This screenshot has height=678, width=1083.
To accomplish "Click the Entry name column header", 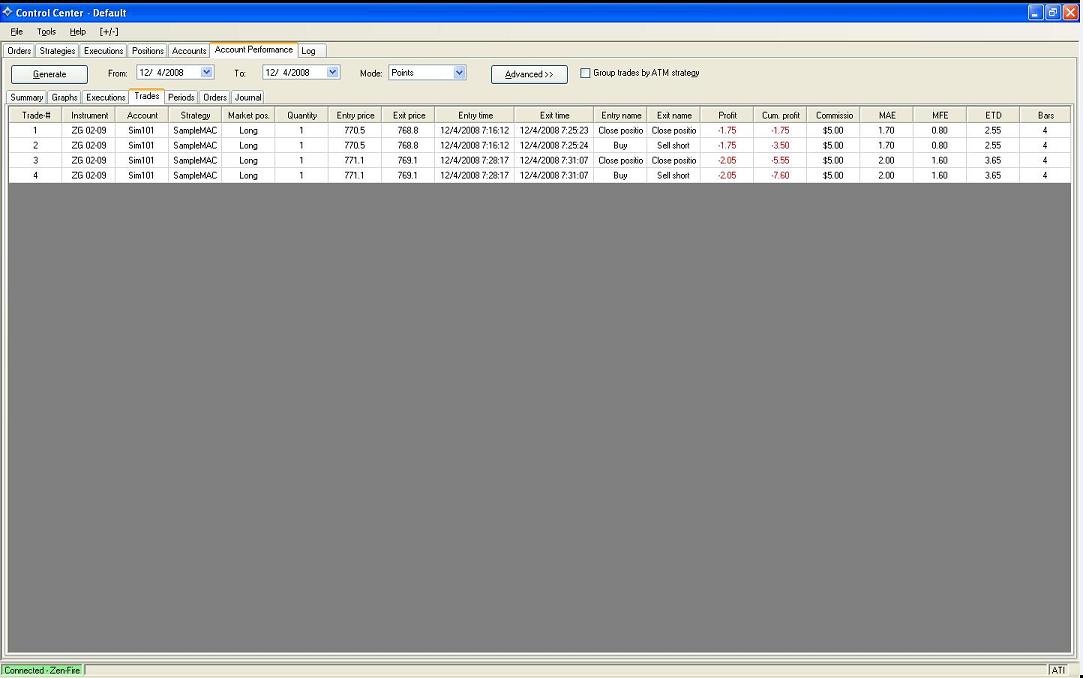I will coord(621,115).
